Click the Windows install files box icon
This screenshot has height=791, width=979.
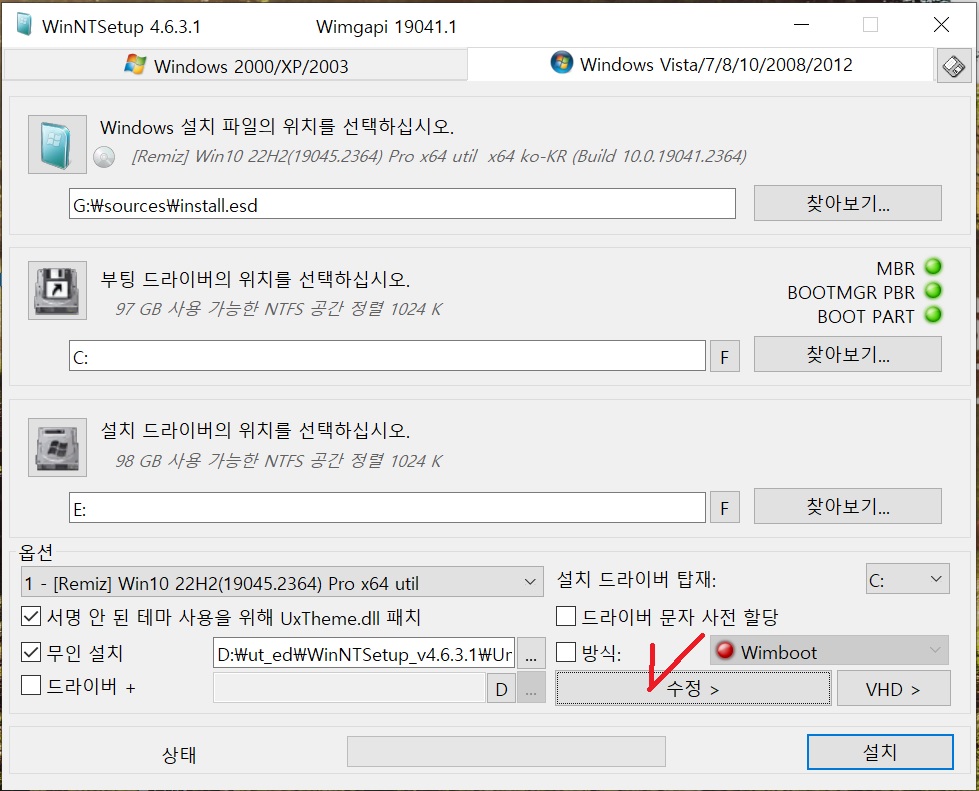[57, 144]
